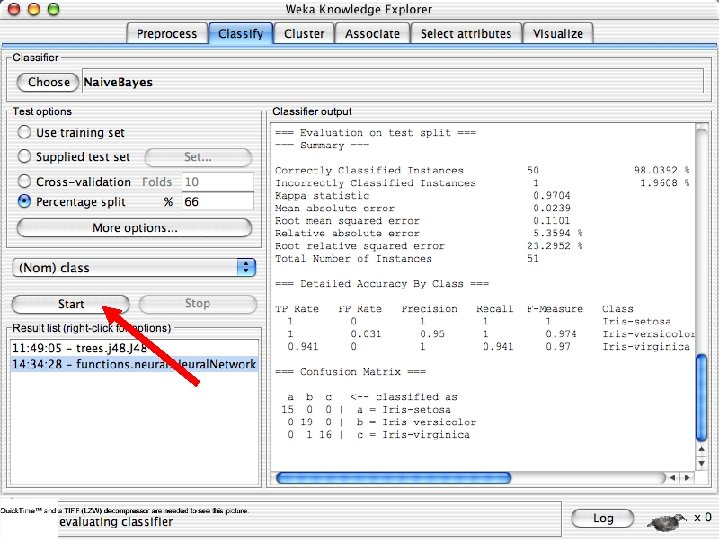The width and height of the screenshot is (720, 540).
Task: Click 'Incorrectly Classified Instances' line
Action: coord(482,183)
